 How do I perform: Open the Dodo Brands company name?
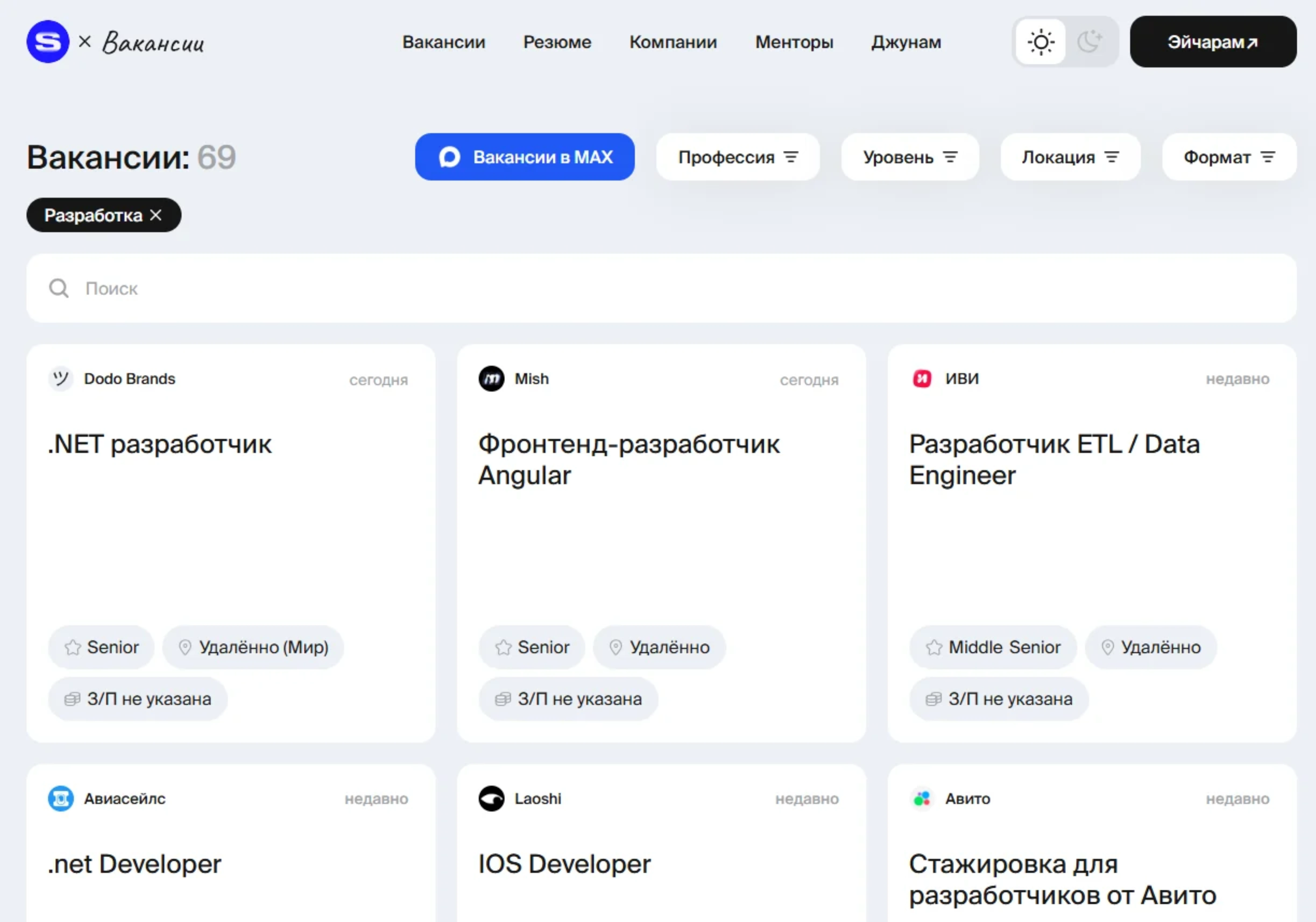(130, 379)
